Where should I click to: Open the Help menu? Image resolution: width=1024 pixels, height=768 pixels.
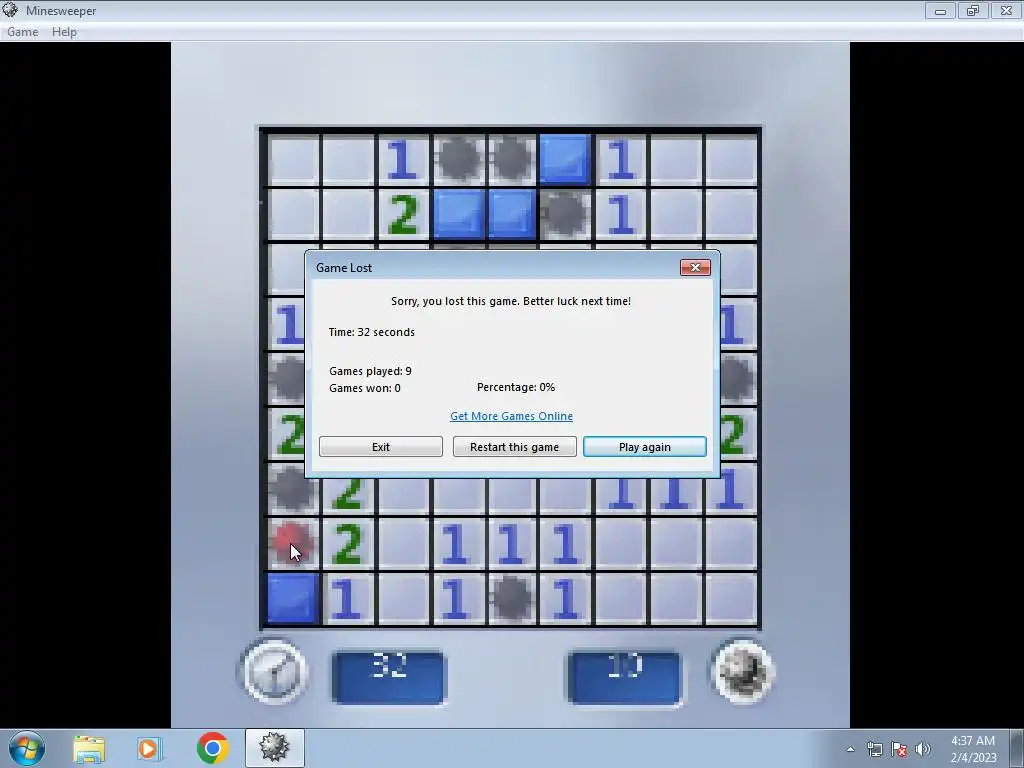[64, 31]
